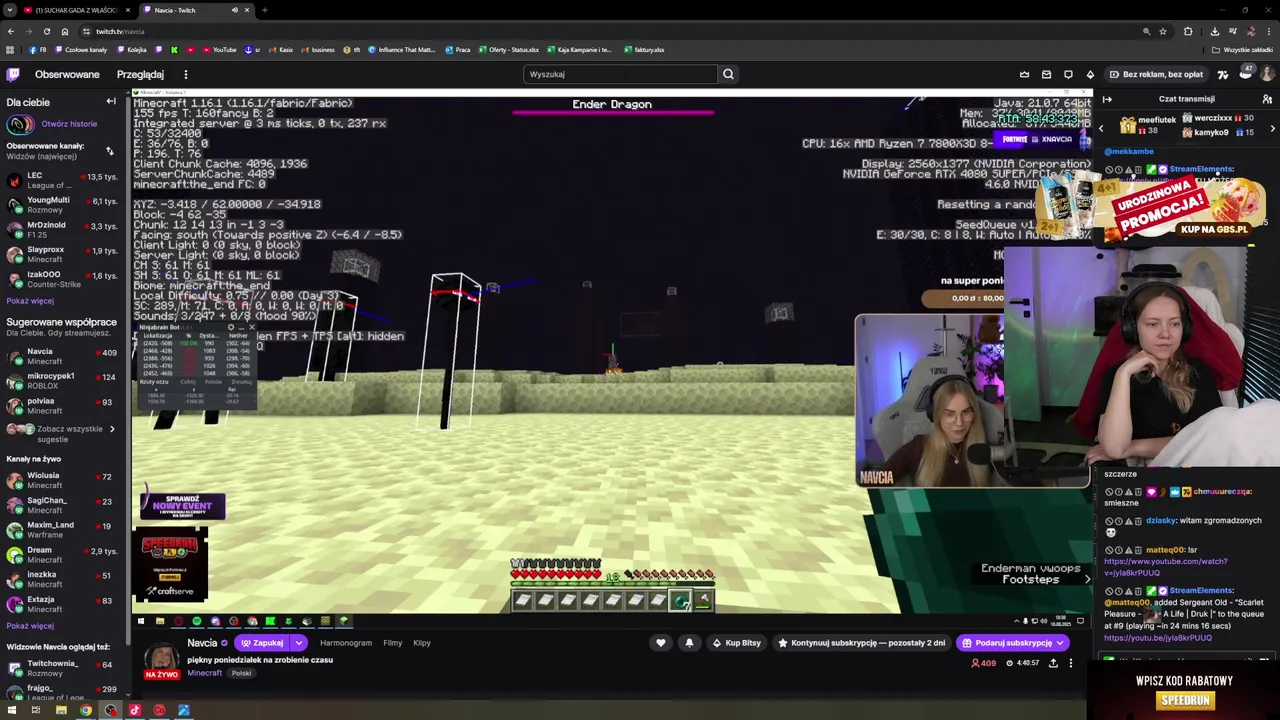
Task: Expand the Zapukaj dropdown arrow
Action: [x=298, y=643]
